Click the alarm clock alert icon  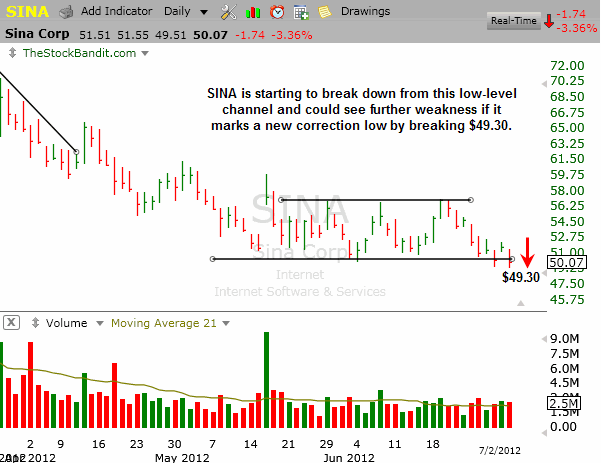pos(277,12)
